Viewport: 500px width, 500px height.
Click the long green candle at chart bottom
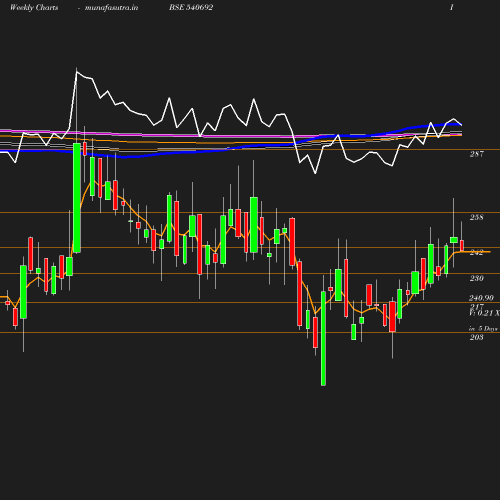point(323,338)
